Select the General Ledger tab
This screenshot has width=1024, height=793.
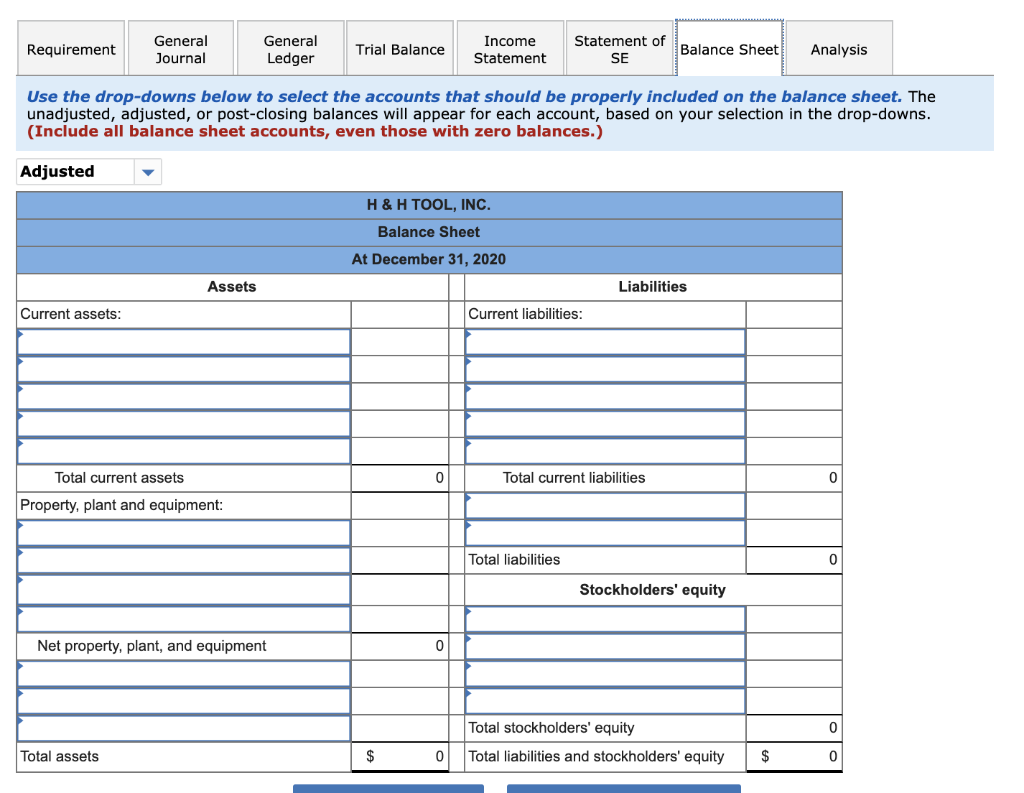[290, 48]
